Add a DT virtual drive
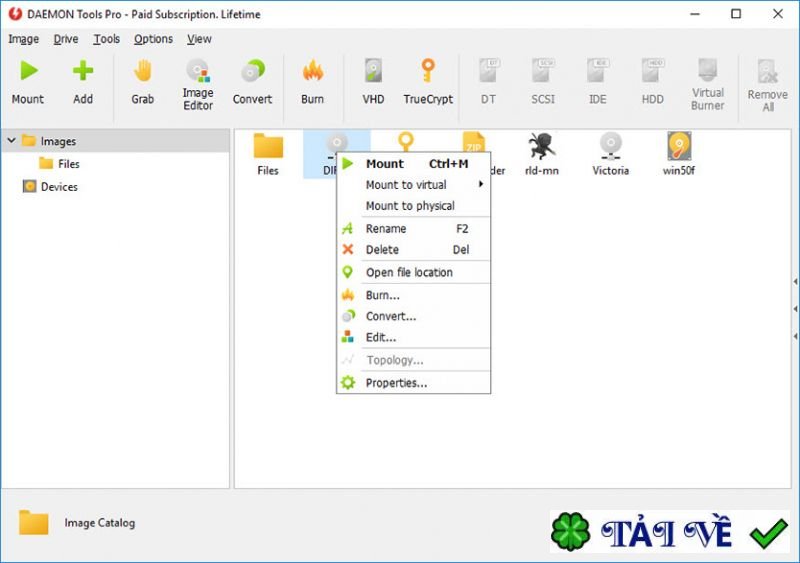 [x=488, y=83]
